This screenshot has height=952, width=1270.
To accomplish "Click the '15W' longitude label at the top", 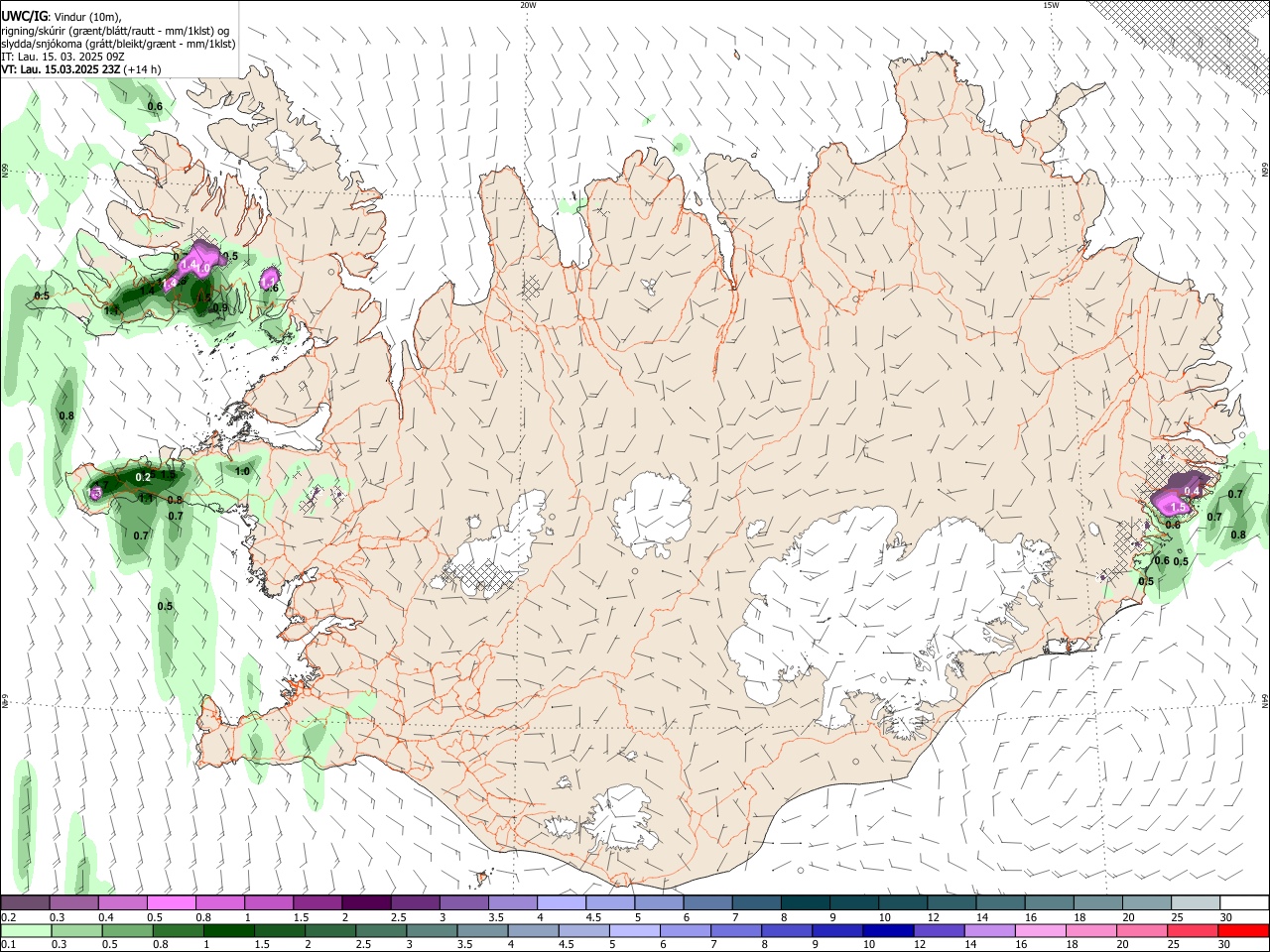I will click(1051, 5).
